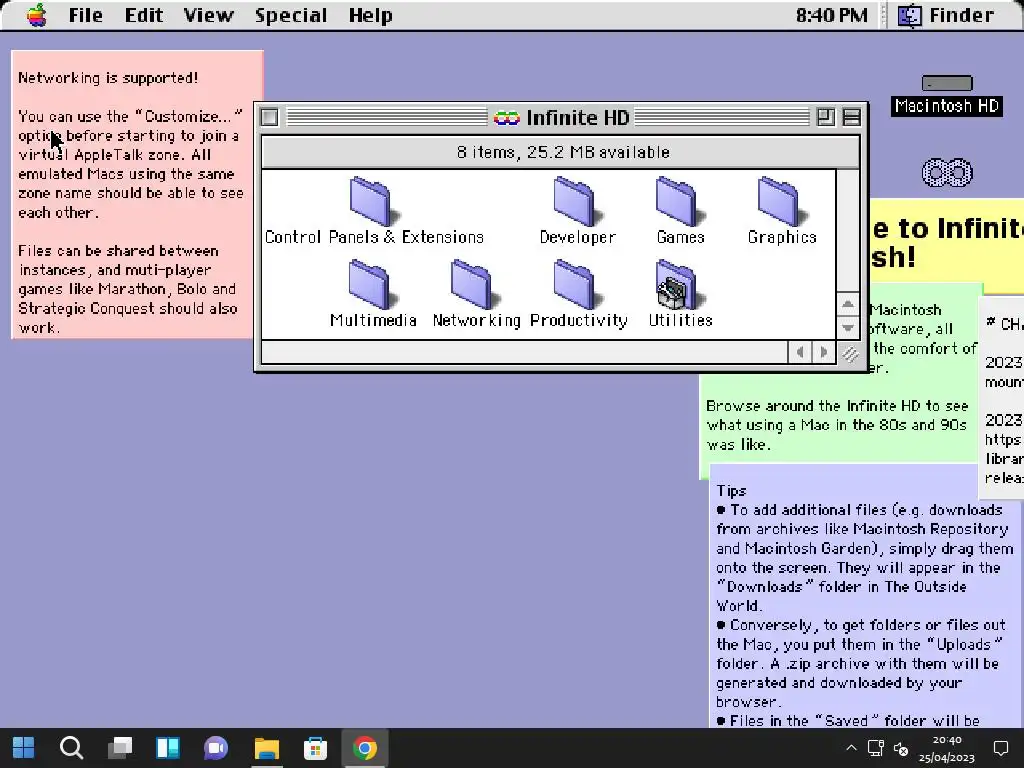Open the Help menu

tap(370, 15)
